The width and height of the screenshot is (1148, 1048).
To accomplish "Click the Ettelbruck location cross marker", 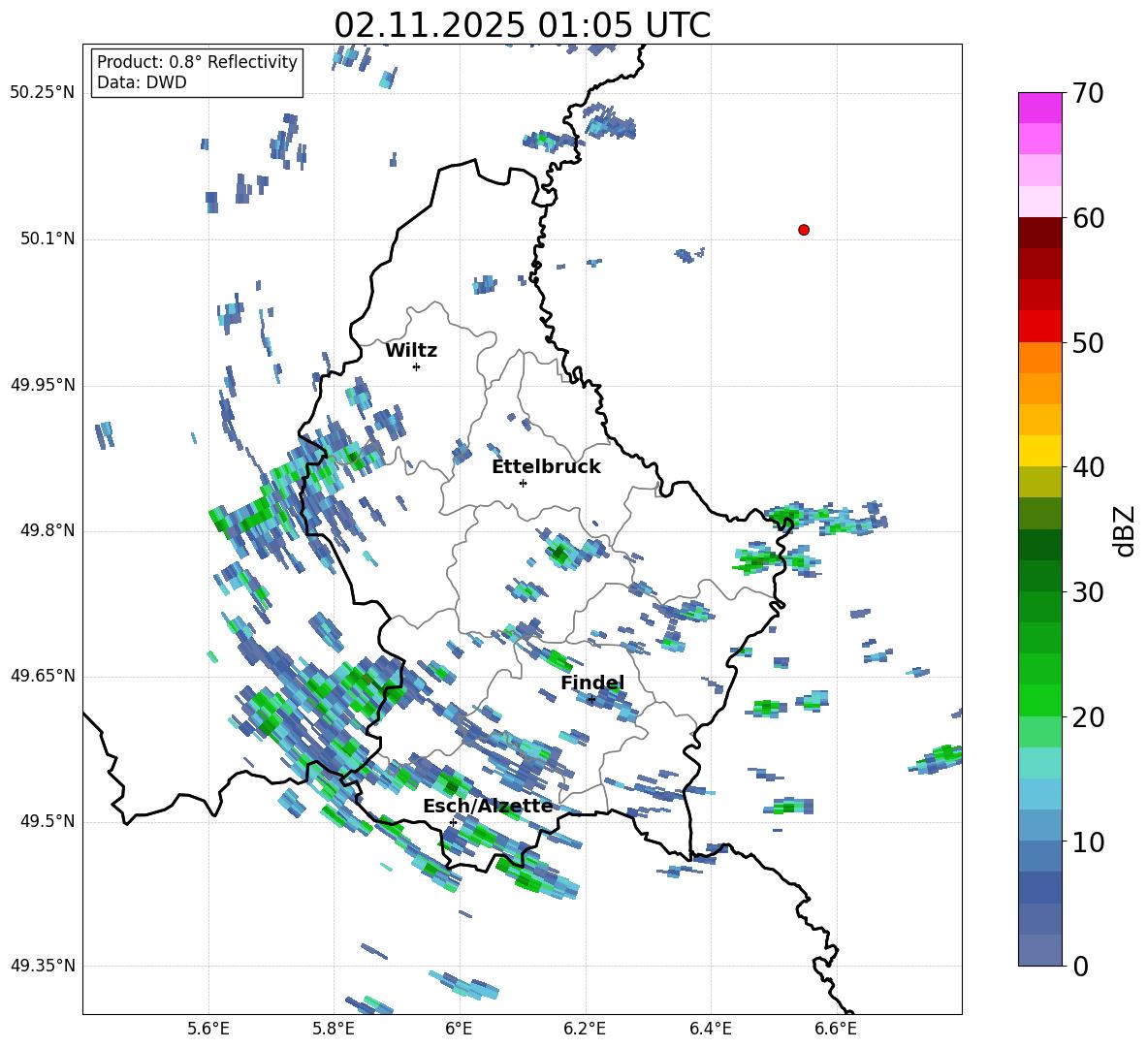I will pos(523,483).
